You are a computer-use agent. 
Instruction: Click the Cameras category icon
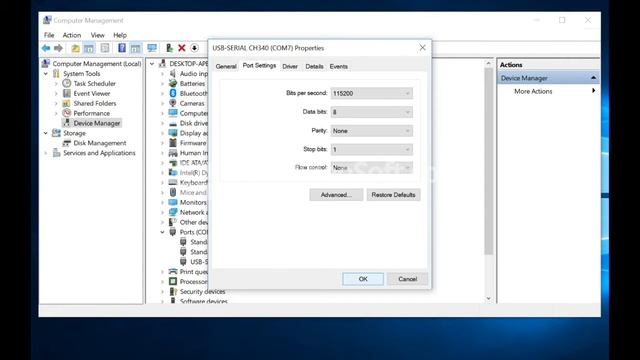click(x=173, y=103)
